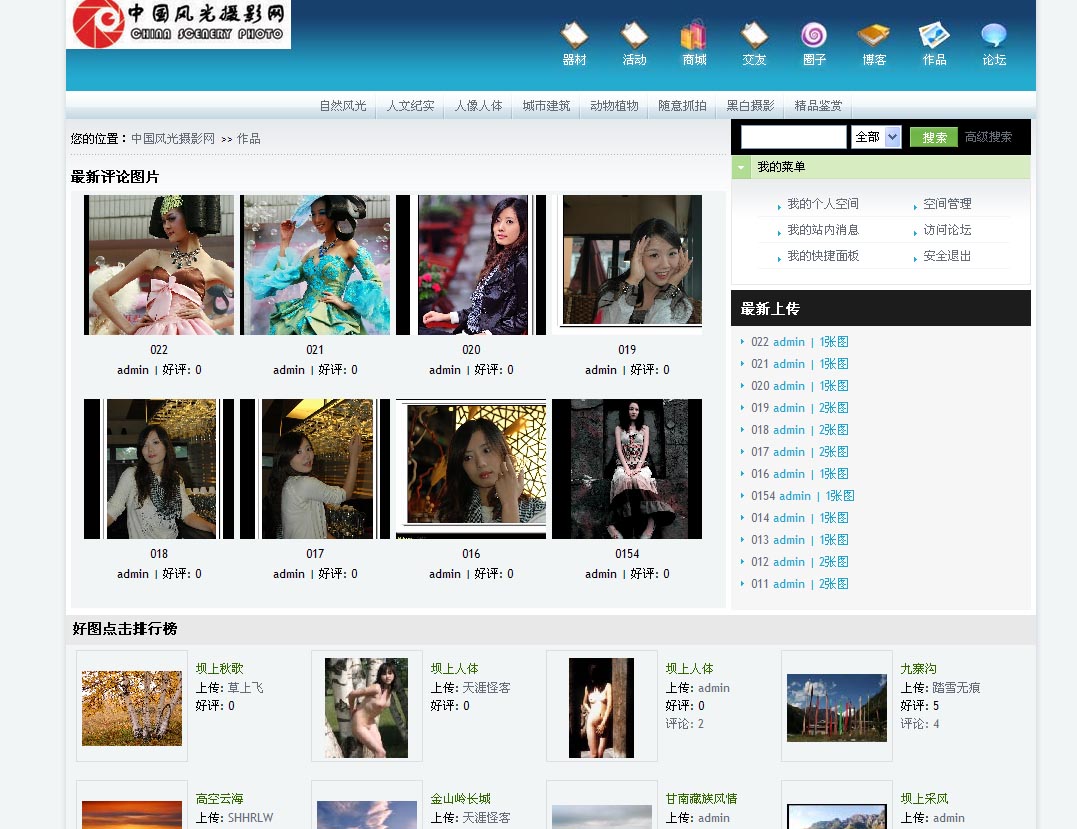Click admin link beside 016 in 最新上传

789,474
